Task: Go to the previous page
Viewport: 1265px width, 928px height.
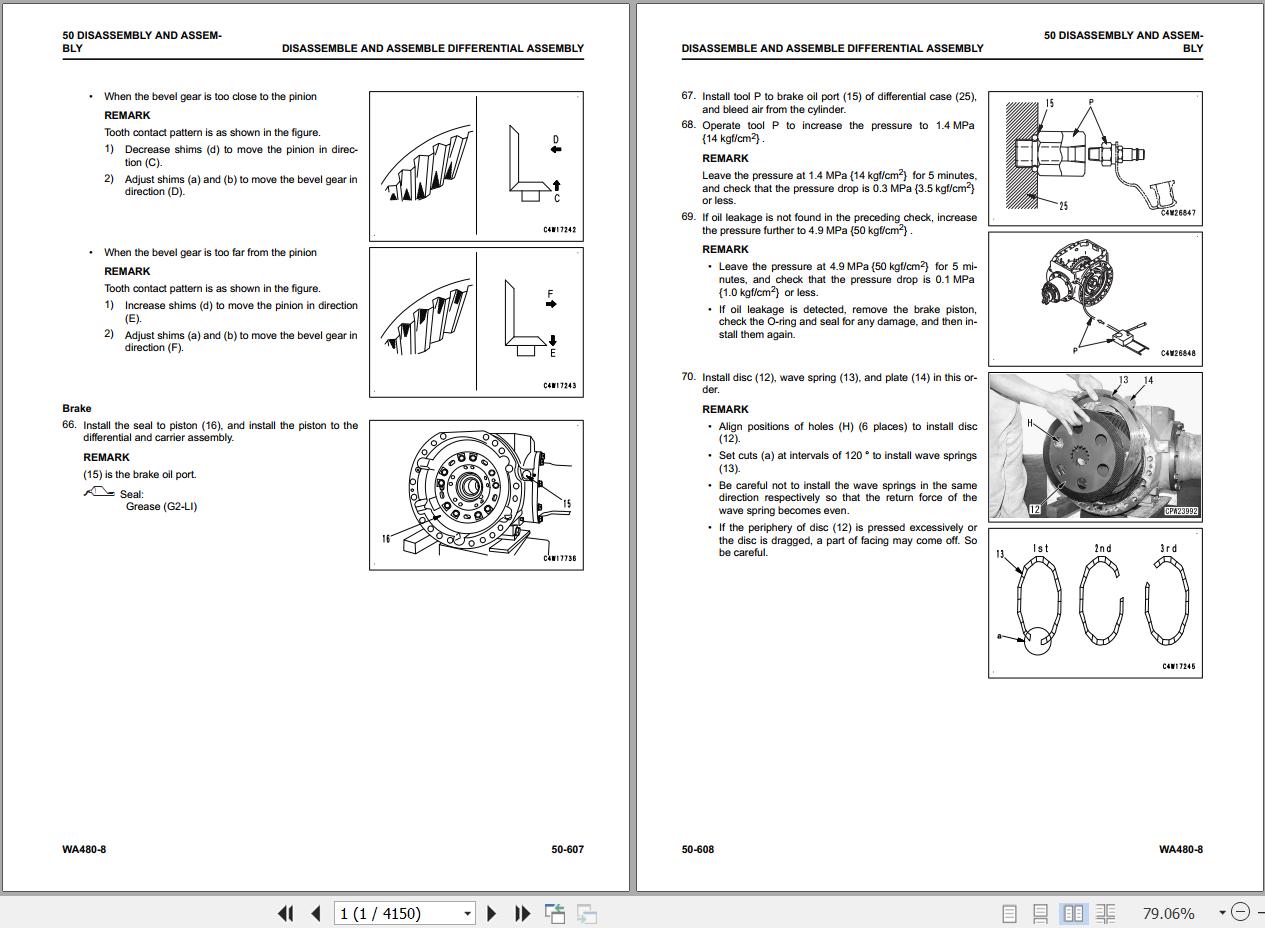Action: click(x=316, y=913)
